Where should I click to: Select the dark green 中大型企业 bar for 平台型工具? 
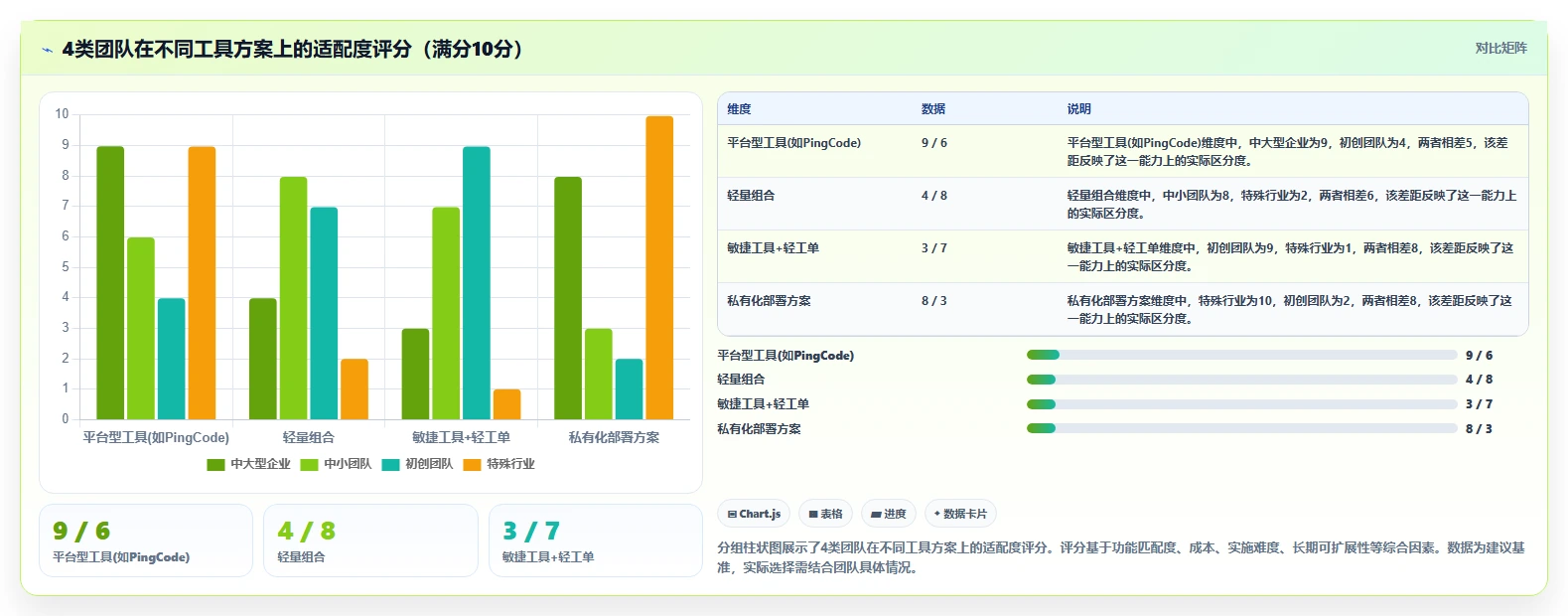110,283
